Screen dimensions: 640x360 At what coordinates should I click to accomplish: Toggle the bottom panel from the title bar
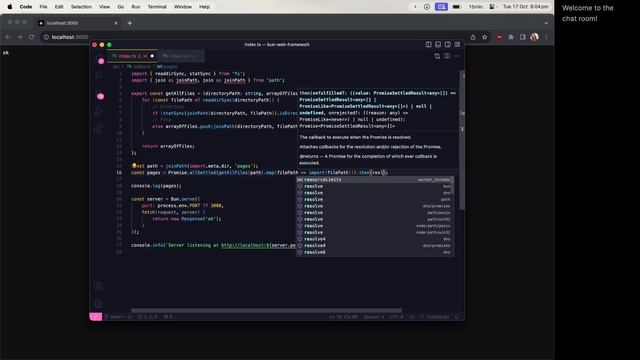point(438,44)
